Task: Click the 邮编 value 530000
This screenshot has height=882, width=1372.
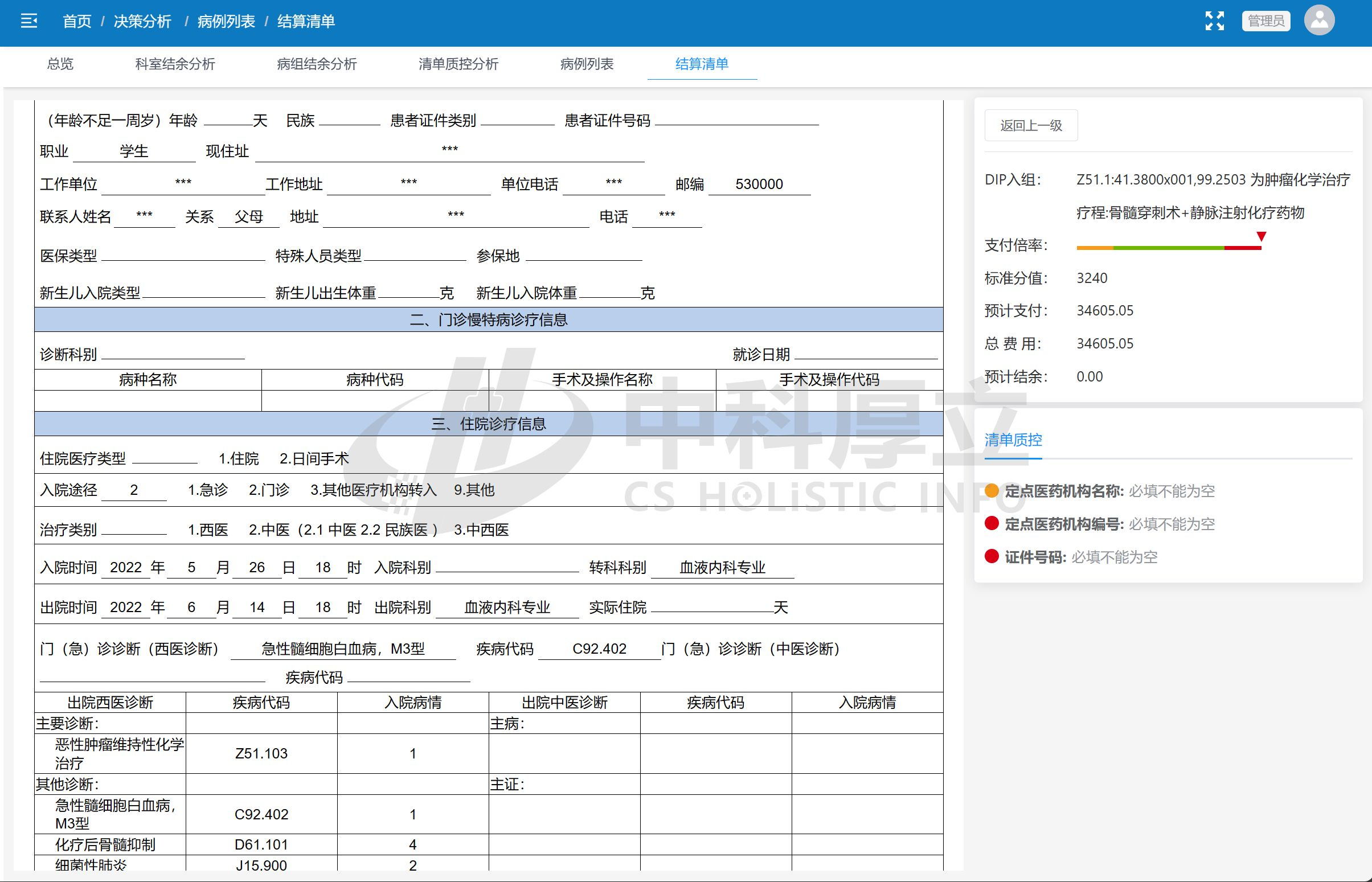Action: [x=759, y=184]
